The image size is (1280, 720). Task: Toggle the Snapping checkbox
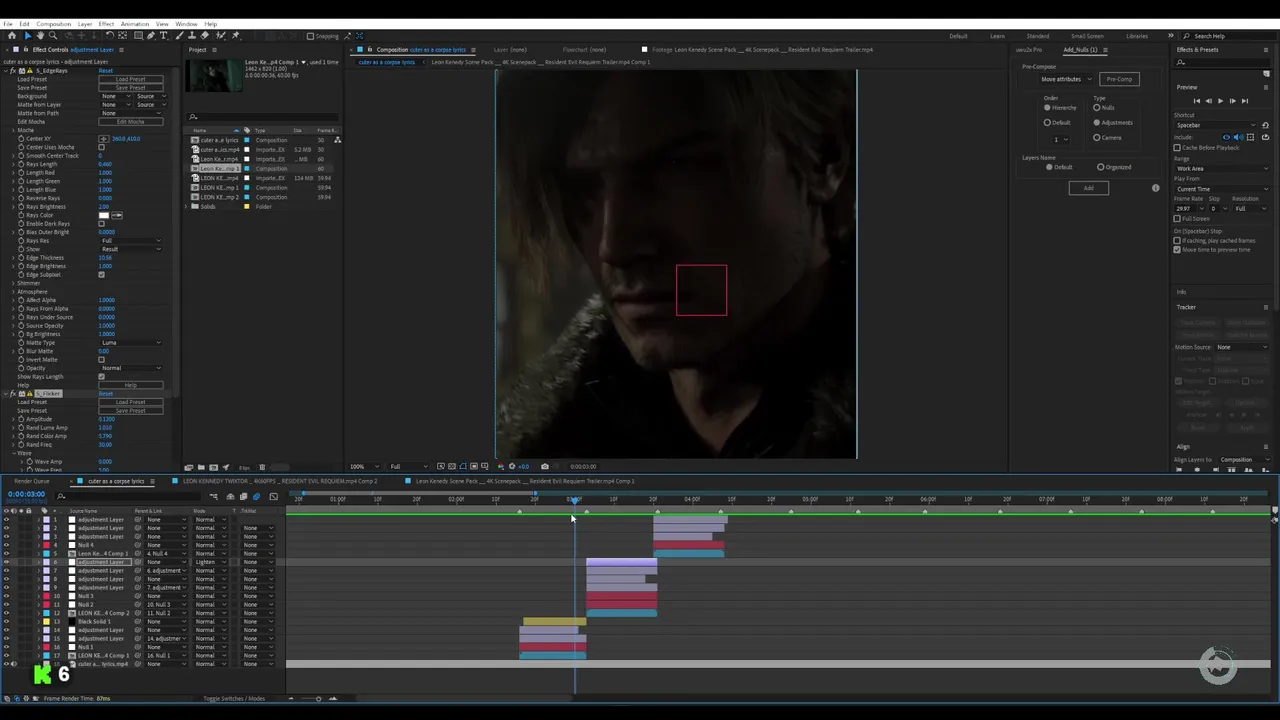pyautogui.click(x=310, y=36)
